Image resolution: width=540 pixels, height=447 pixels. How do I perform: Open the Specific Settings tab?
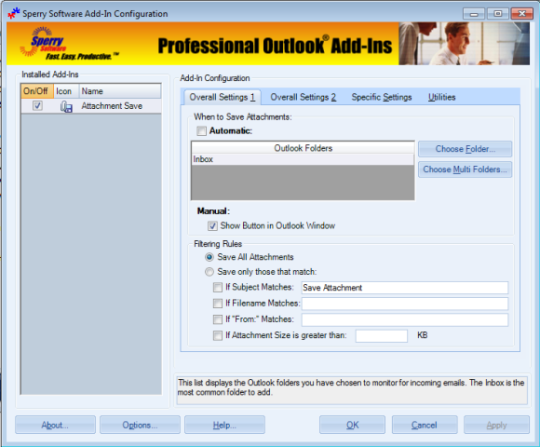[382, 97]
